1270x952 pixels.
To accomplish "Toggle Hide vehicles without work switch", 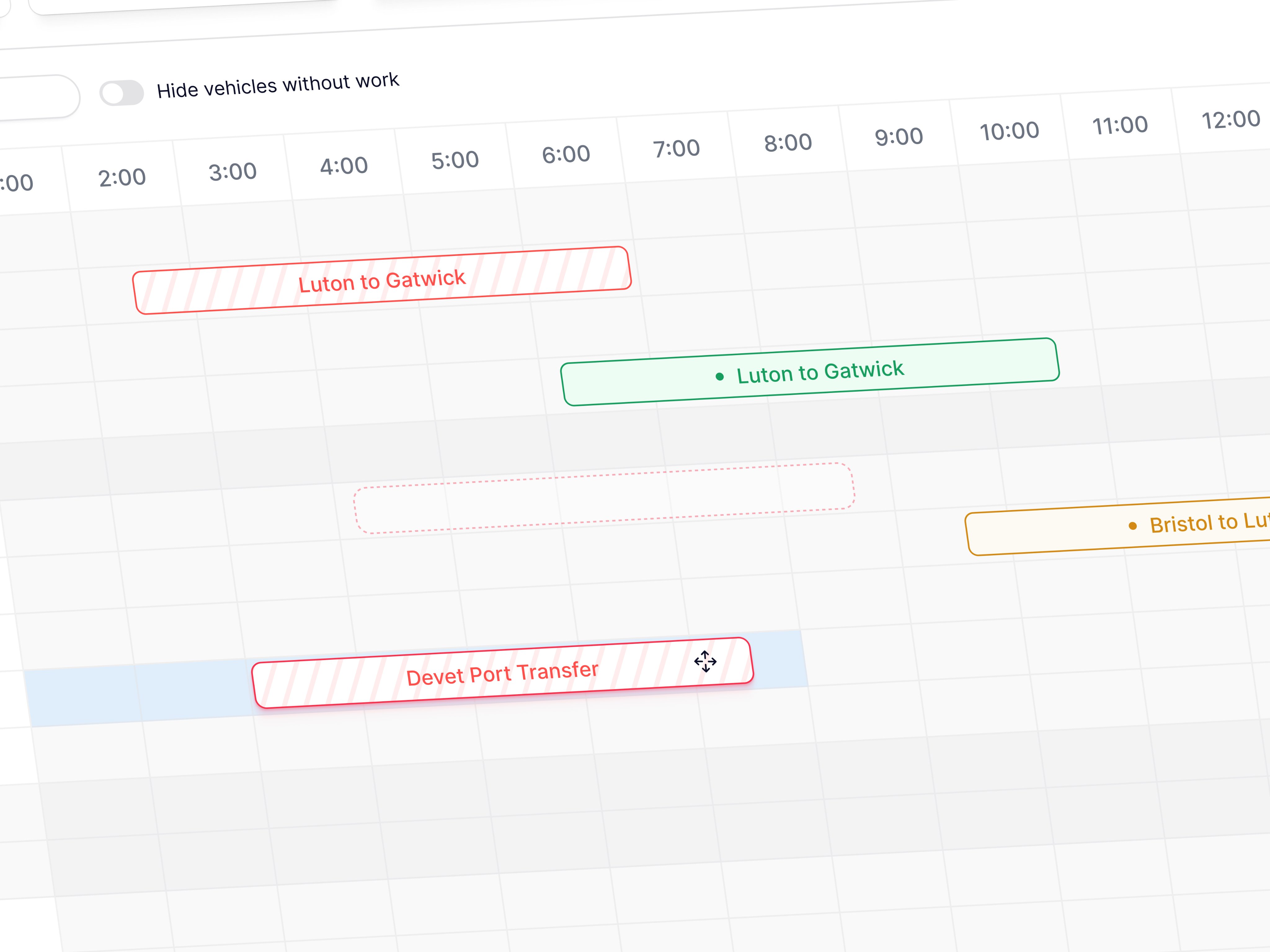I will (121, 93).
